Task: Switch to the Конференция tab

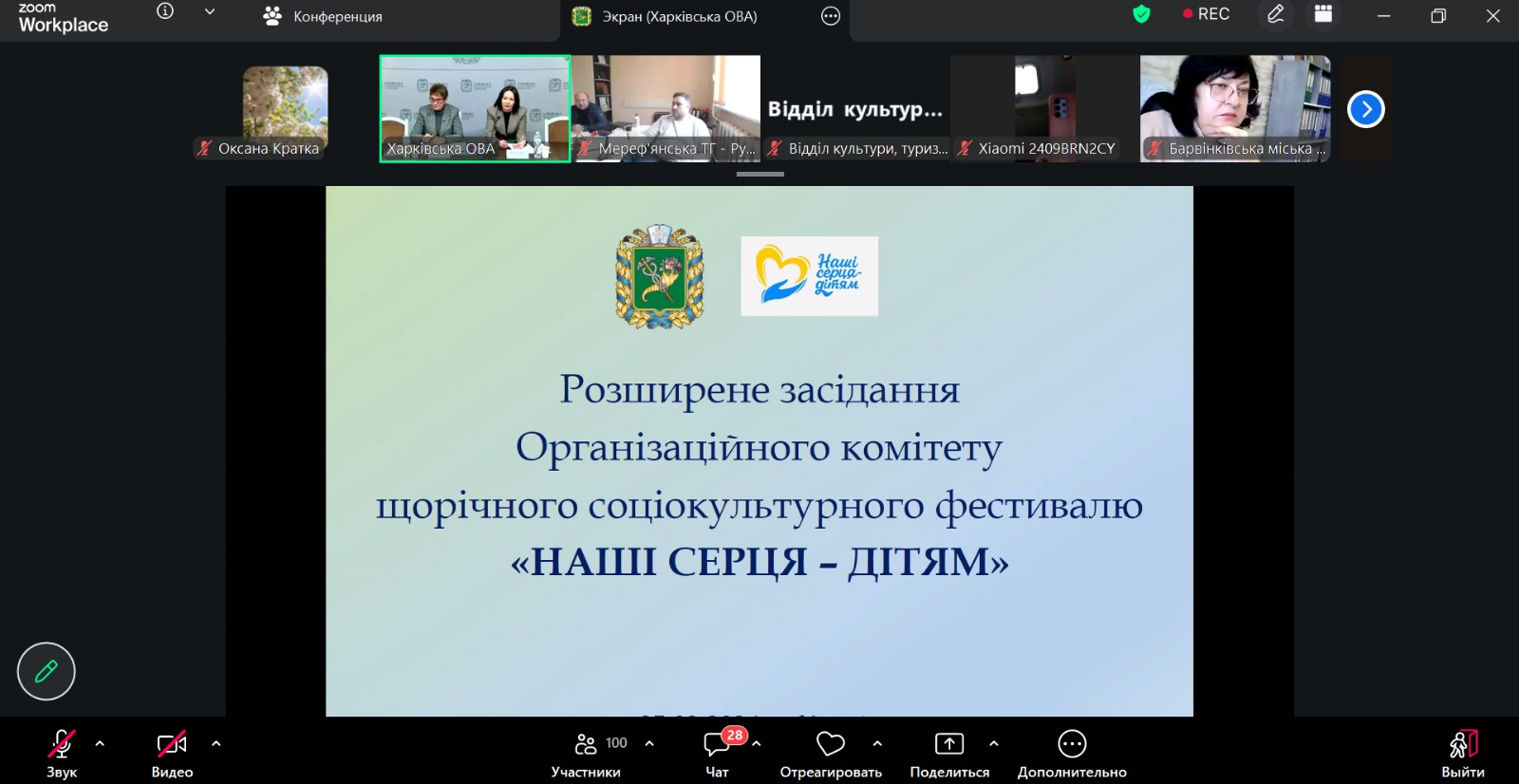Action: point(324,16)
